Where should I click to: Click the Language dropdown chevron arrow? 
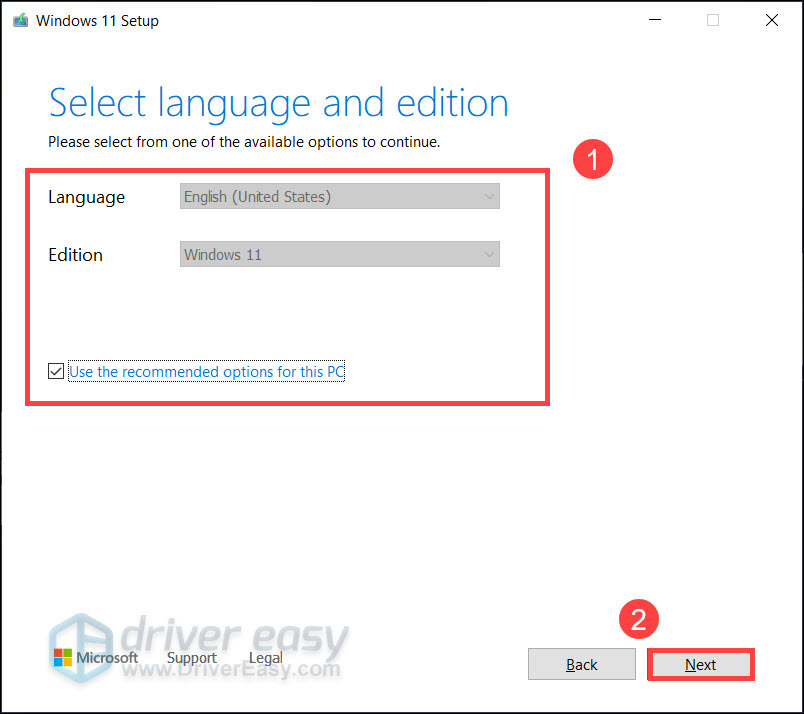point(489,197)
